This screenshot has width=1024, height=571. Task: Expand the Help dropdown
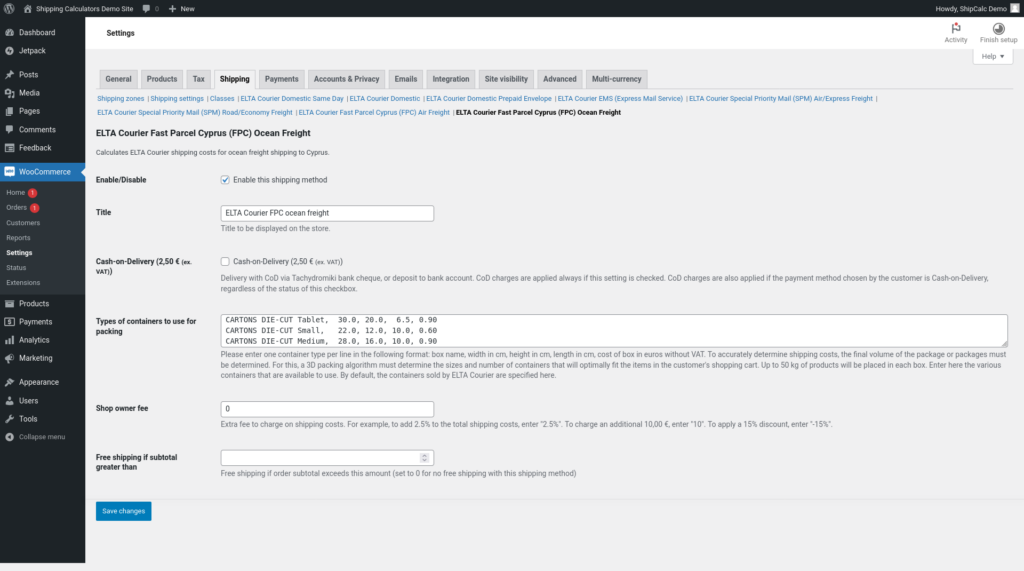coord(993,56)
